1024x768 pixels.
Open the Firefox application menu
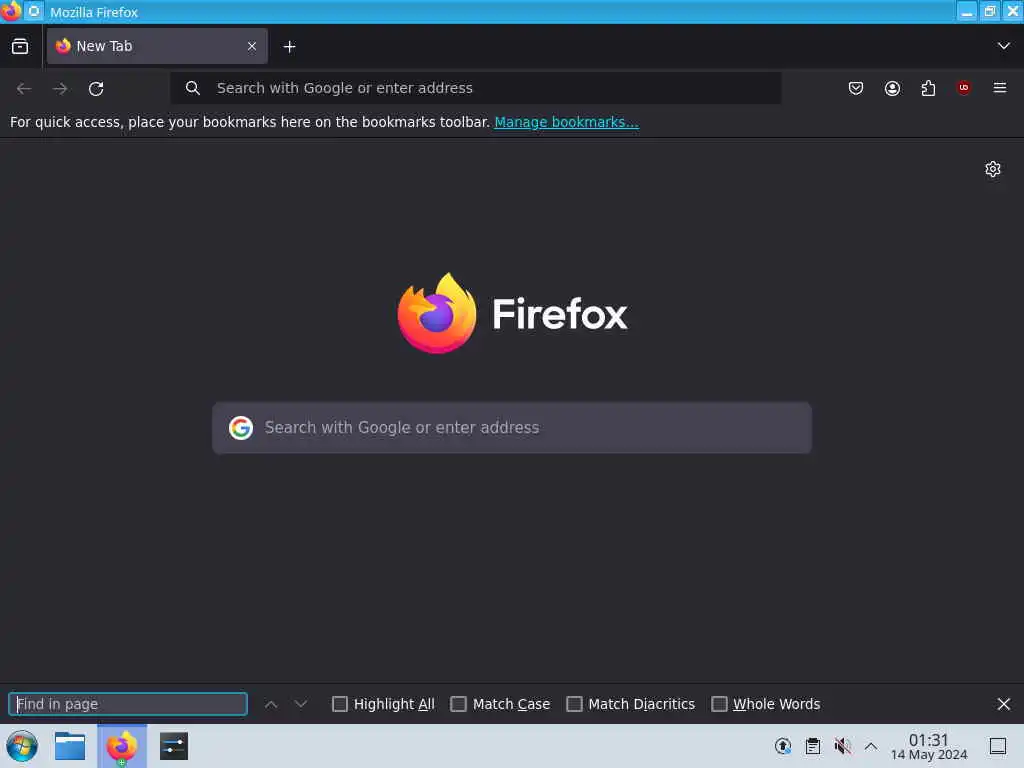pyautogui.click(x=999, y=88)
